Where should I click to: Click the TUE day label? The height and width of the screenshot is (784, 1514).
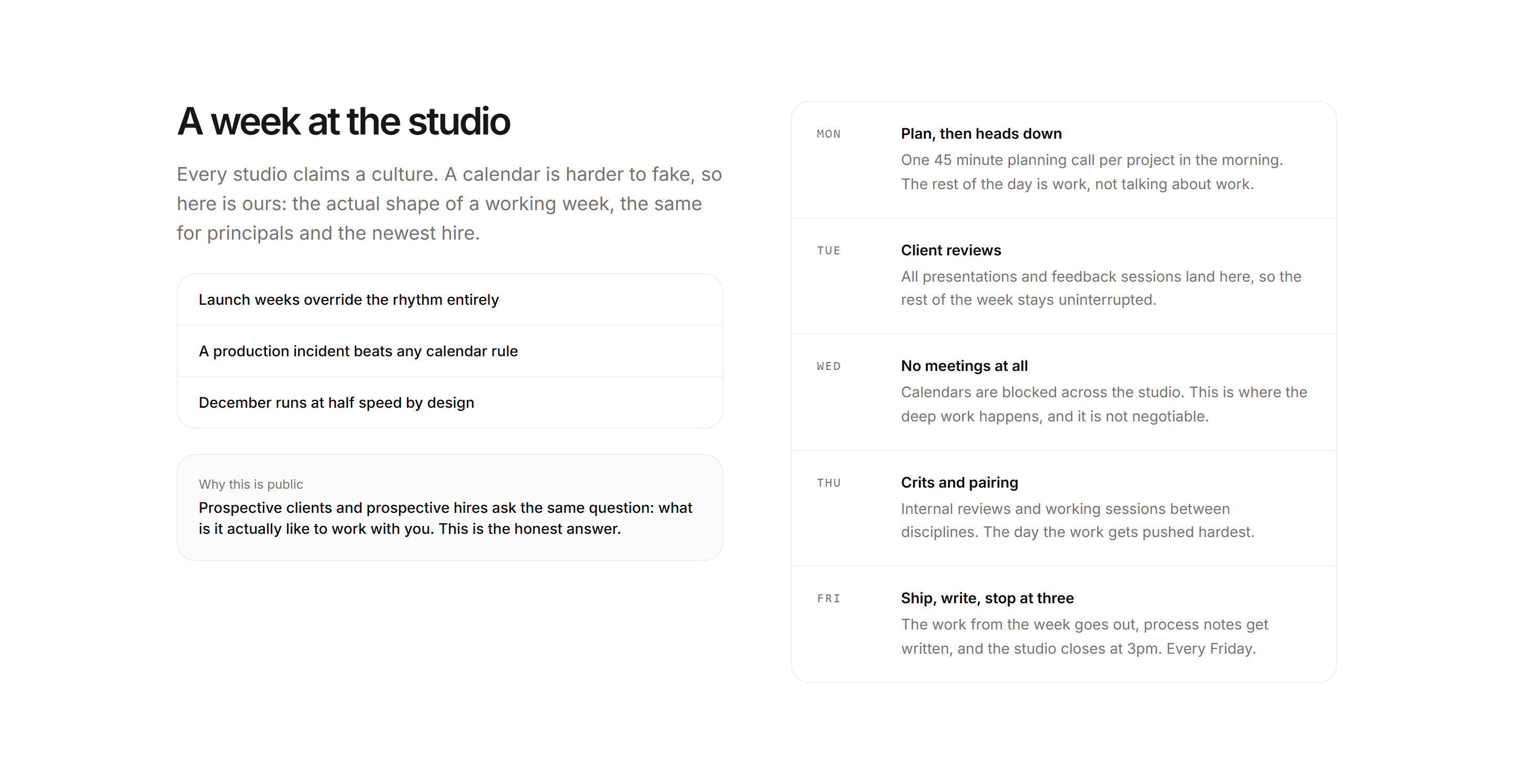coord(828,251)
